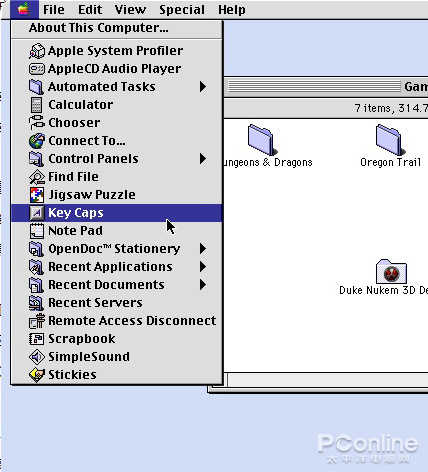The image size is (428, 472).
Task: Click the Note Pad icon
Action: [x=36, y=231]
